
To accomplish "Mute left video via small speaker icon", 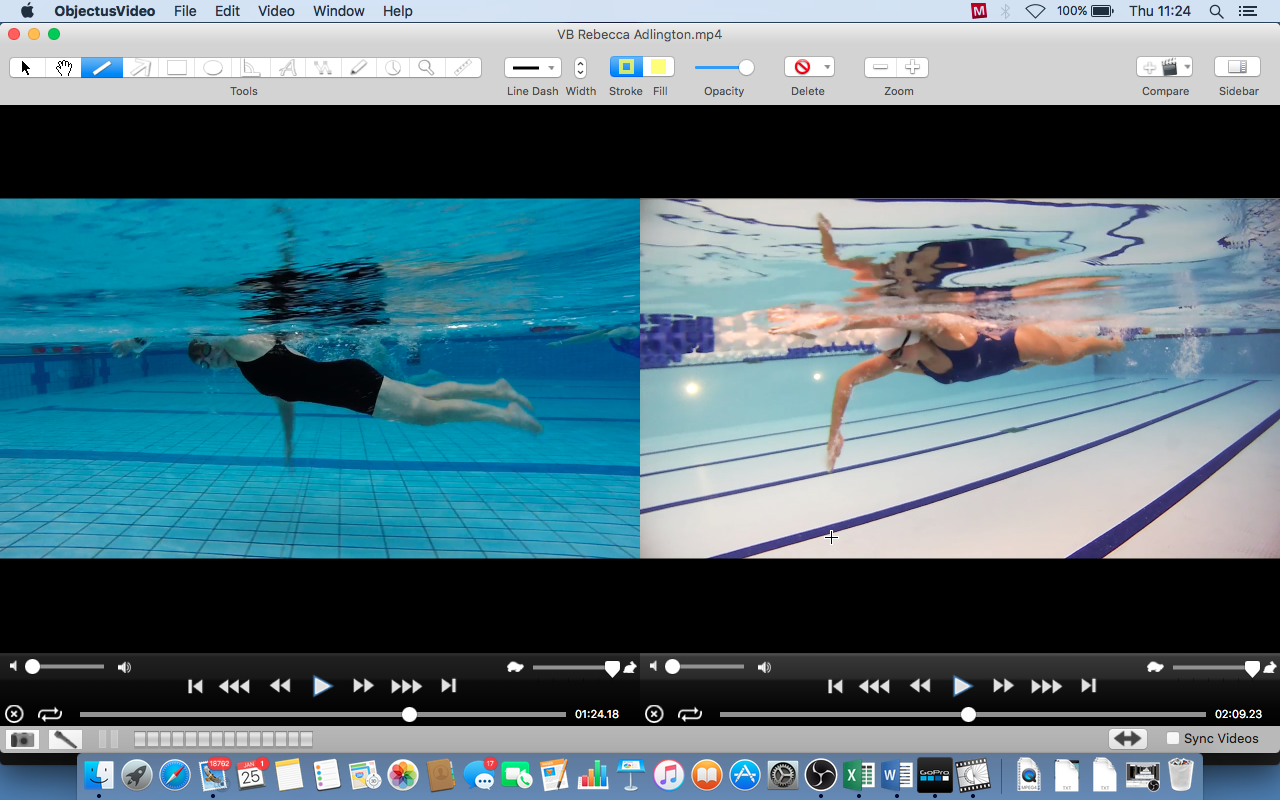I will coord(14,666).
